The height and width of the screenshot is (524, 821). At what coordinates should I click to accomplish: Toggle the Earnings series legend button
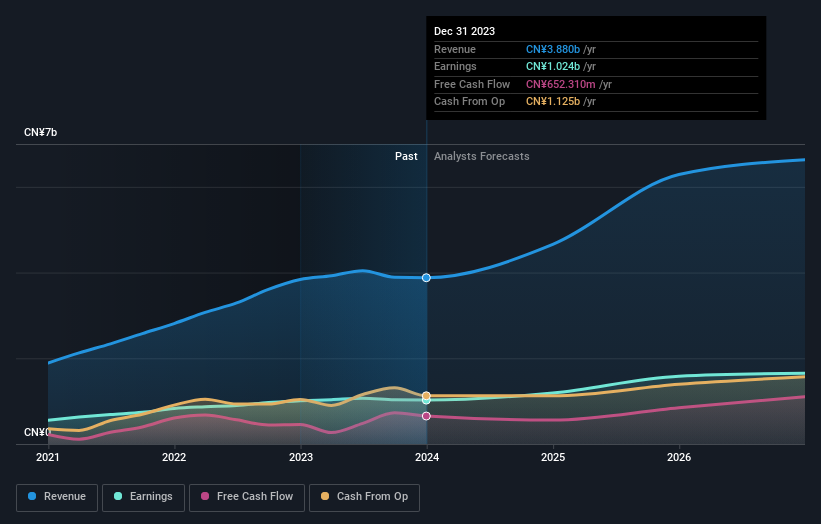143,497
